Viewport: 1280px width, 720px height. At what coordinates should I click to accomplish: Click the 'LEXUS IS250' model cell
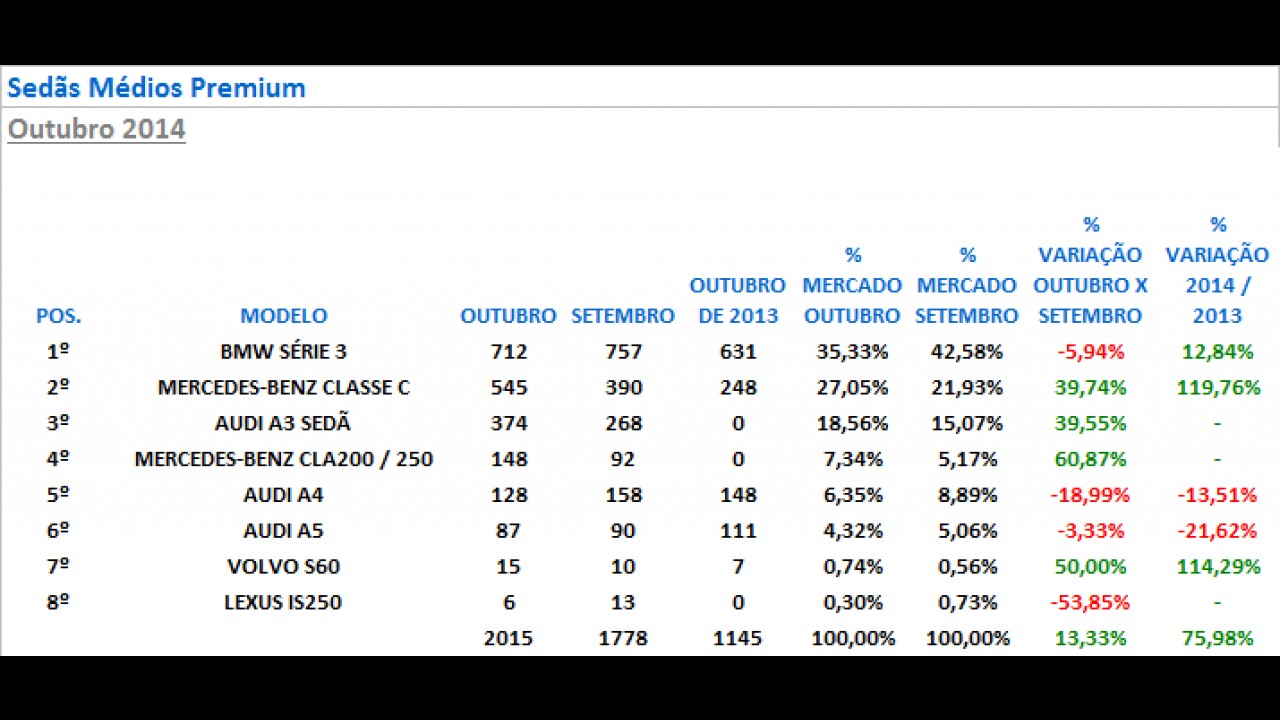(284, 603)
